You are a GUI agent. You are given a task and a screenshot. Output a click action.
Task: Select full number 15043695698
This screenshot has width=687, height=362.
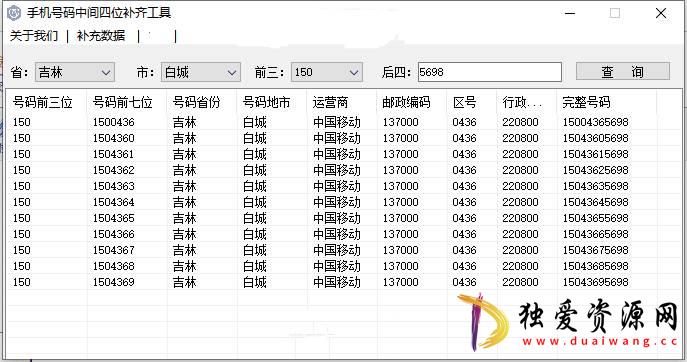595,282
